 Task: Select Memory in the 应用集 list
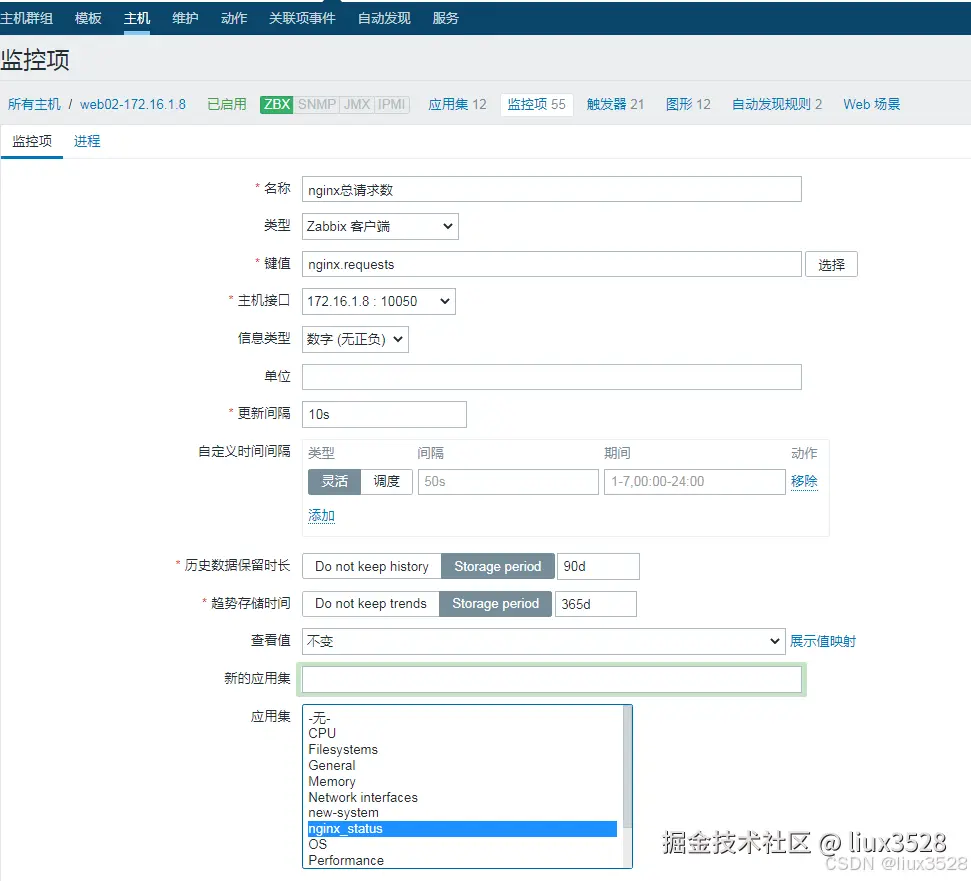463,782
